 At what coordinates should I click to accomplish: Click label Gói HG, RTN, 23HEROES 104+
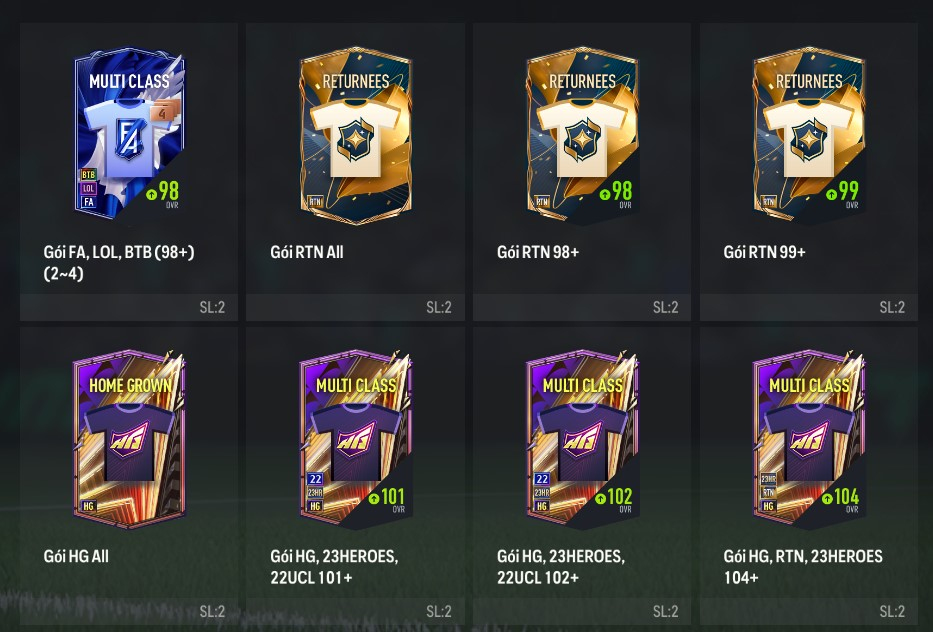pos(803,567)
